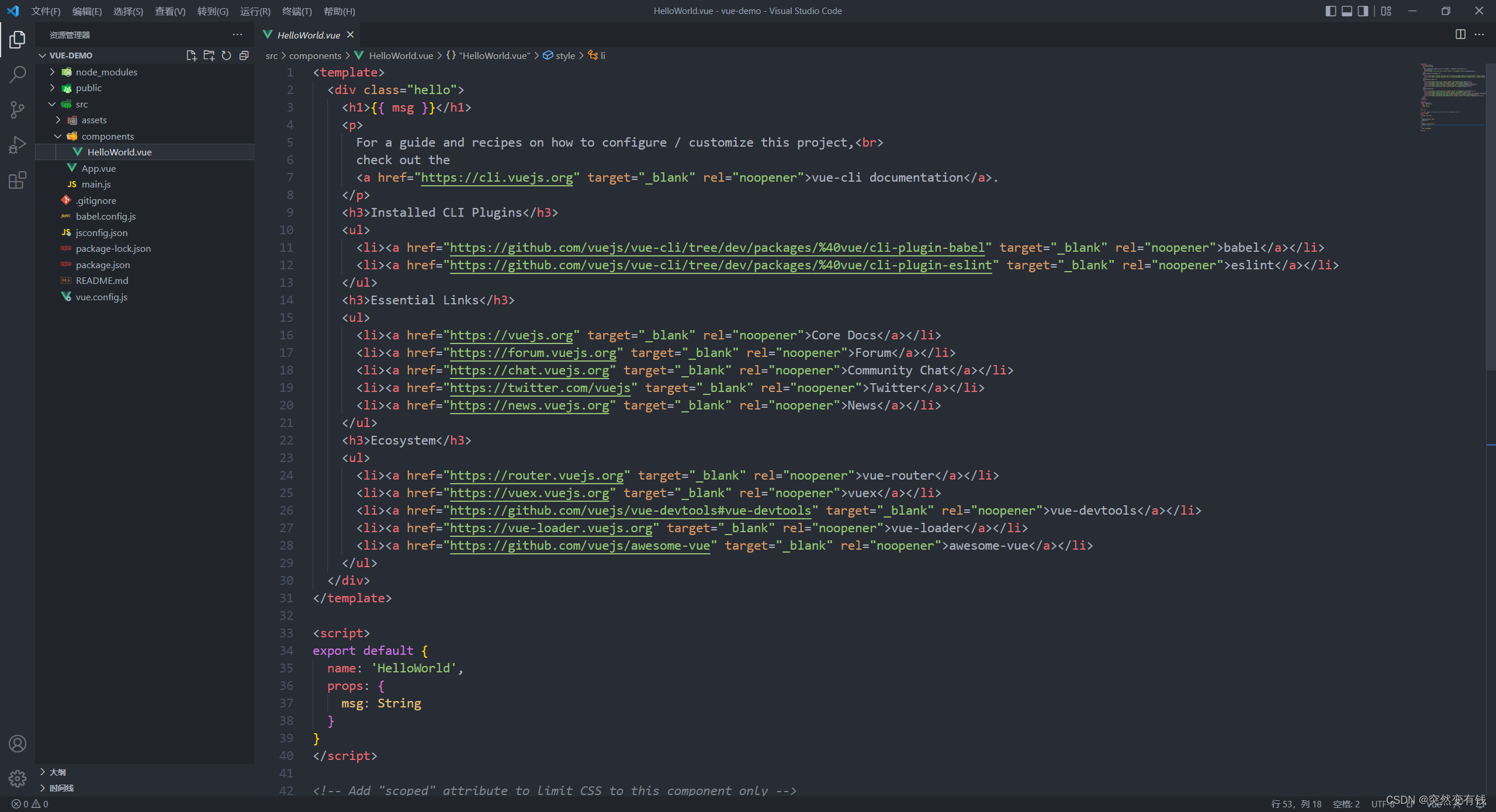Click line number 33 in gutter

[286, 633]
